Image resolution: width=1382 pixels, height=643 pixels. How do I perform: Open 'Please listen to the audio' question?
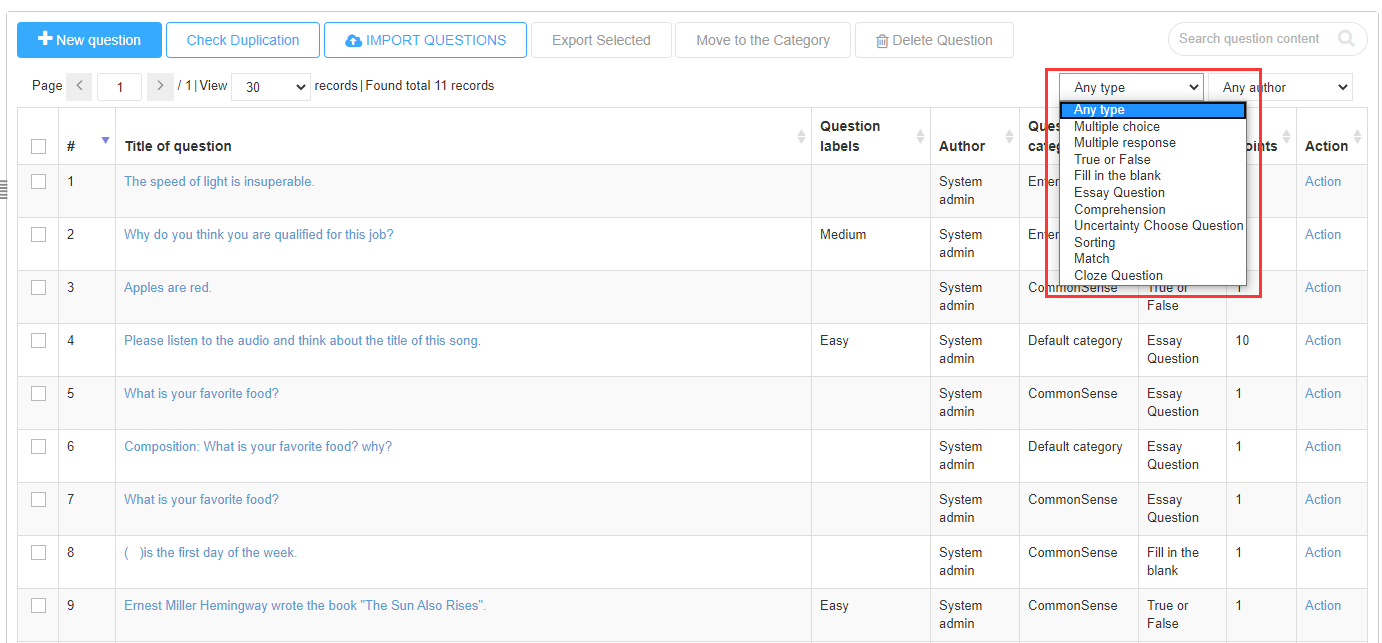302,341
